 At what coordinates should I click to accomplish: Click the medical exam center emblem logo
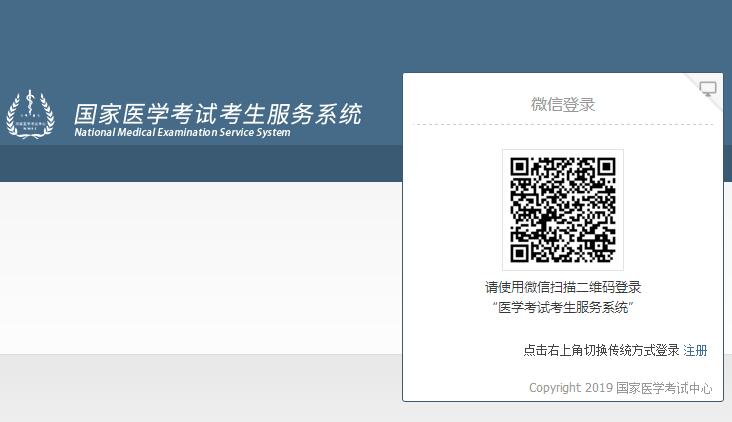coord(26,116)
